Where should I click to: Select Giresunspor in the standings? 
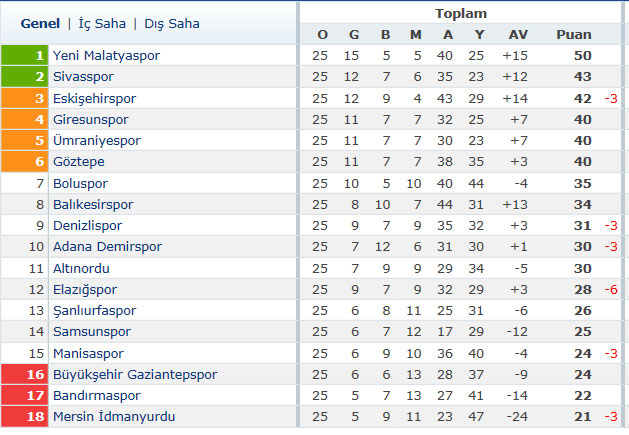pos(91,120)
